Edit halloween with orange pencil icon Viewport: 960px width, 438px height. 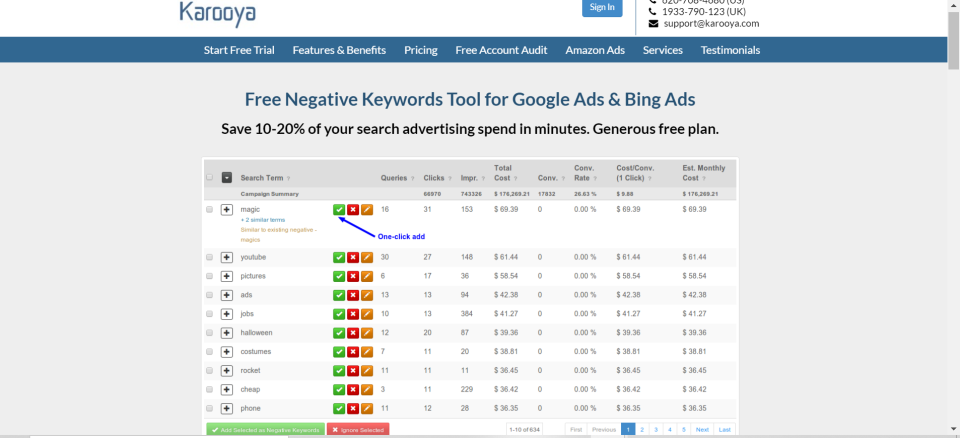point(367,333)
